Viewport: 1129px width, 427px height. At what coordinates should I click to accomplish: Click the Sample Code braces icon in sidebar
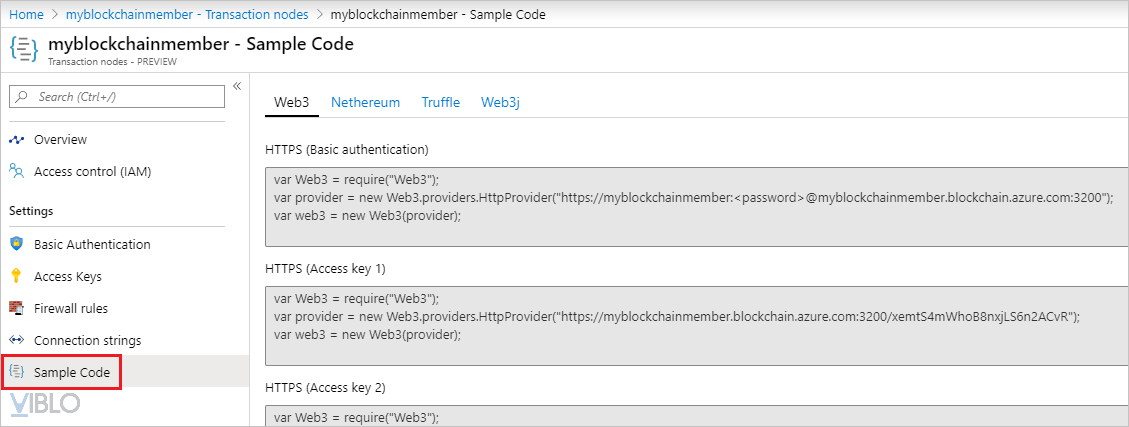point(16,372)
